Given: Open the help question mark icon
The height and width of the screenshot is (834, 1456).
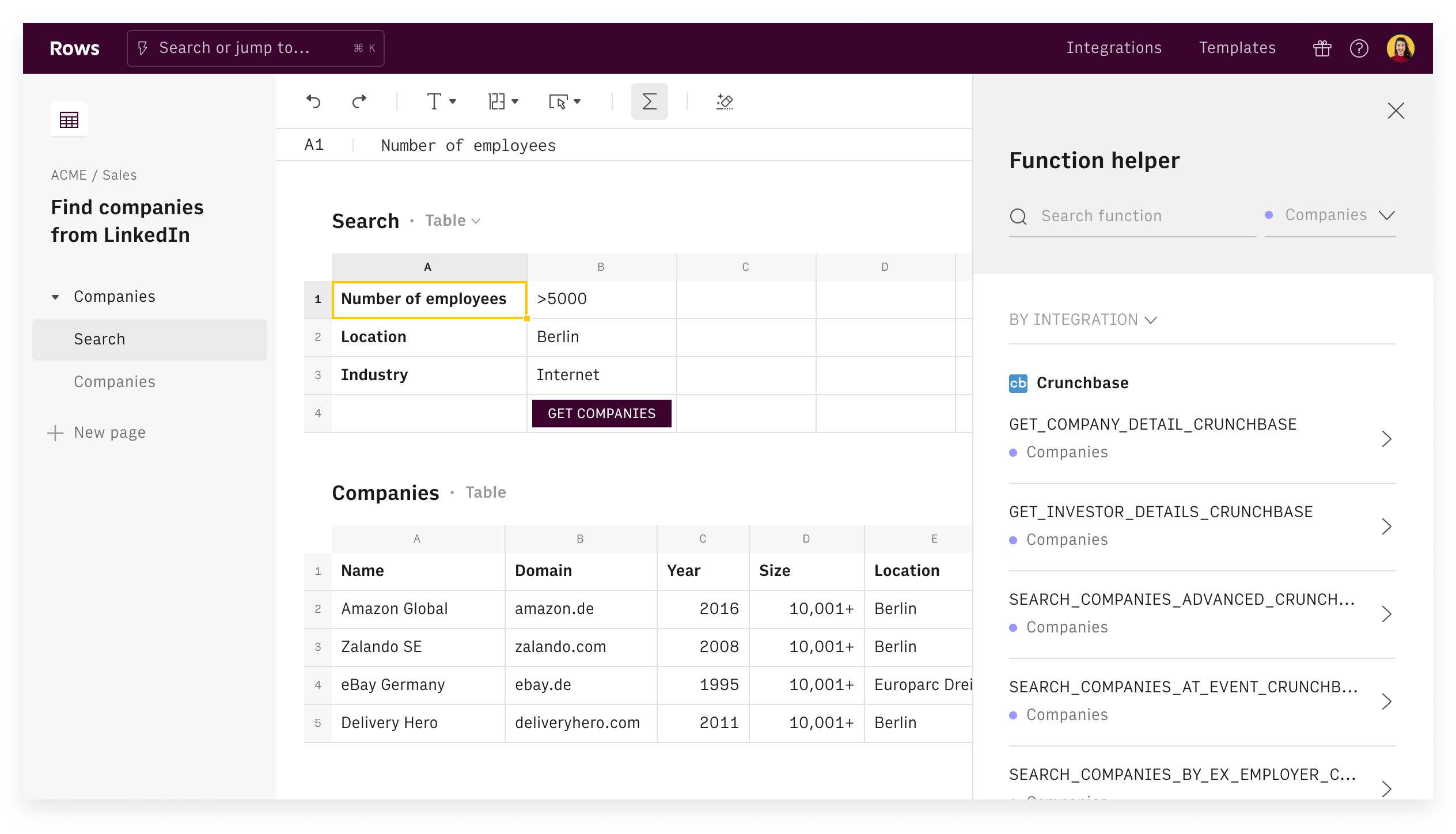Looking at the screenshot, I should [x=1359, y=48].
